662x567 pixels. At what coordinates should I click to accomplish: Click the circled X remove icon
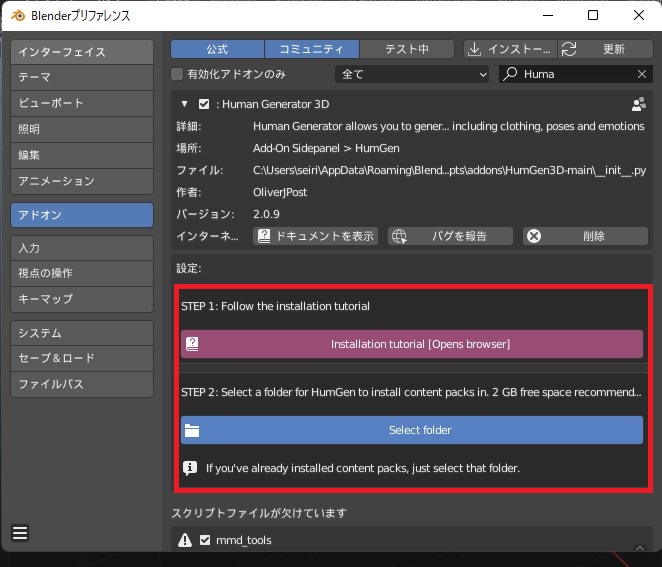[534, 236]
